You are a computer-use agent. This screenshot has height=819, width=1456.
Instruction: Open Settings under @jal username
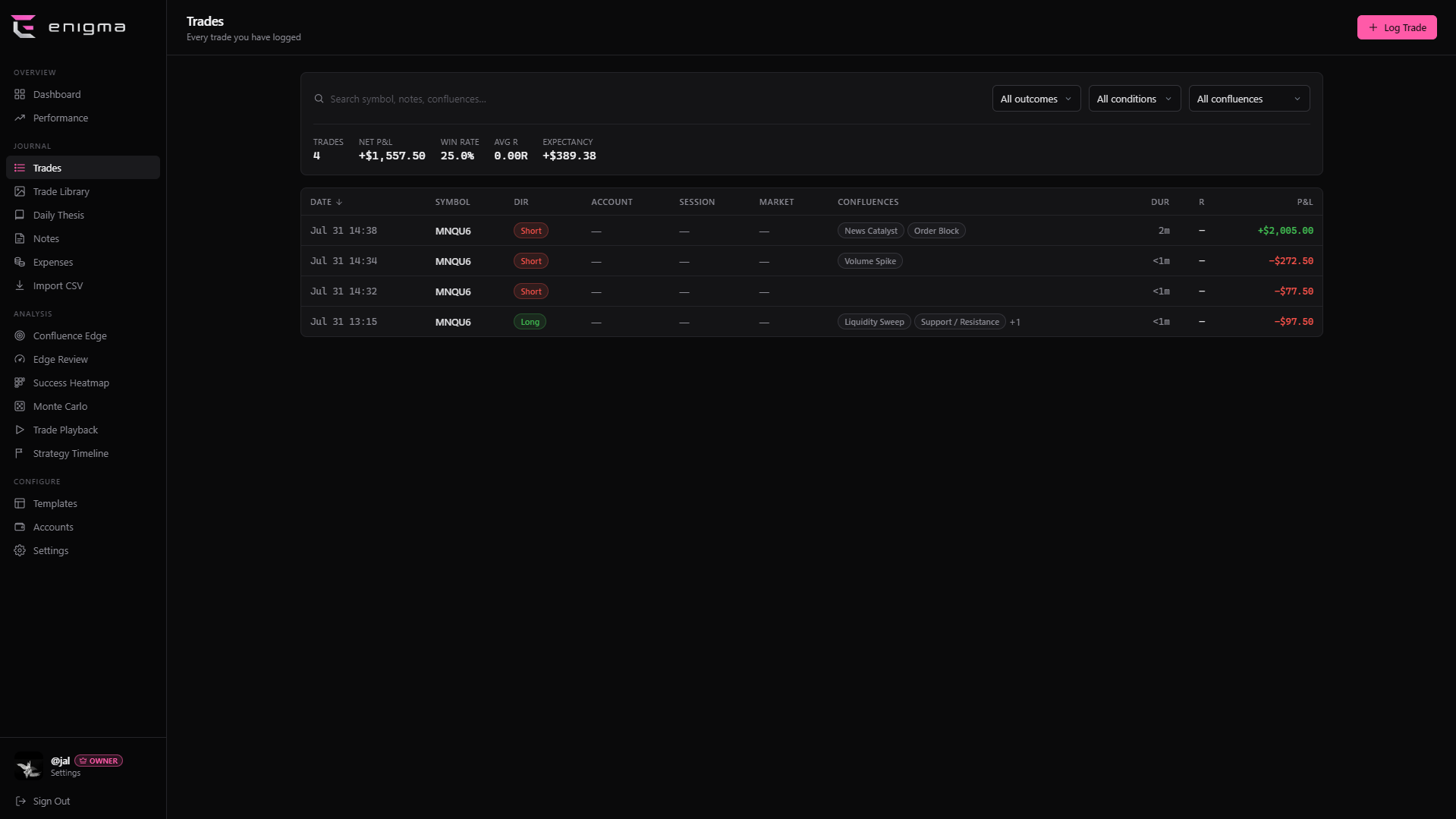(65, 773)
